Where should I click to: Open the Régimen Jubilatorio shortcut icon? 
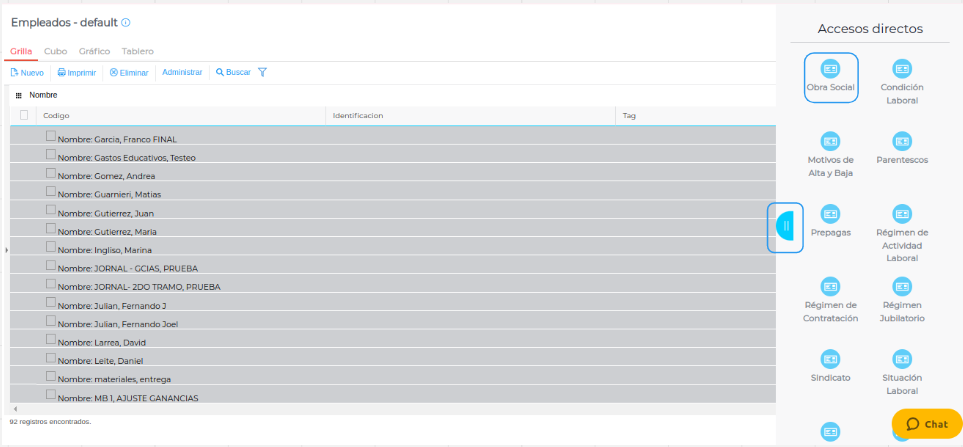pos(901,287)
